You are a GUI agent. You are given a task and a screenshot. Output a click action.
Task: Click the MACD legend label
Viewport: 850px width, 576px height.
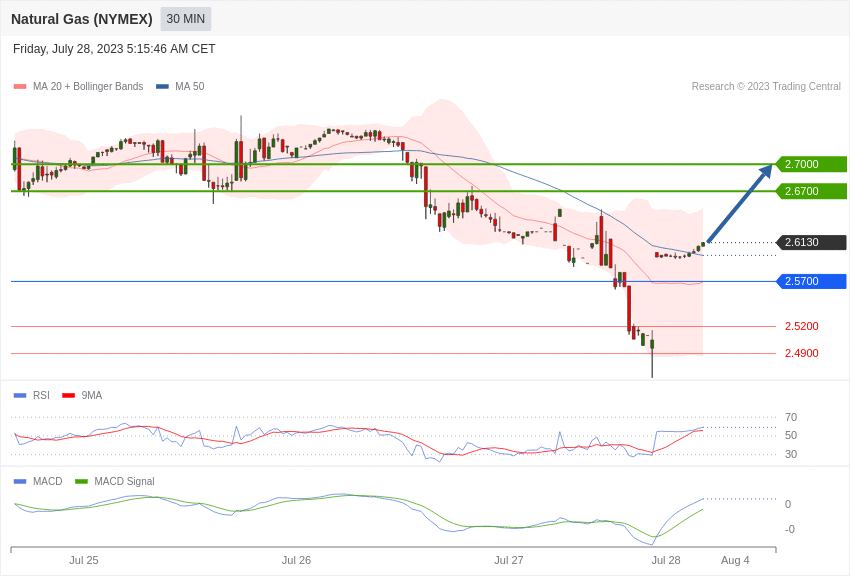tap(48, 481)
